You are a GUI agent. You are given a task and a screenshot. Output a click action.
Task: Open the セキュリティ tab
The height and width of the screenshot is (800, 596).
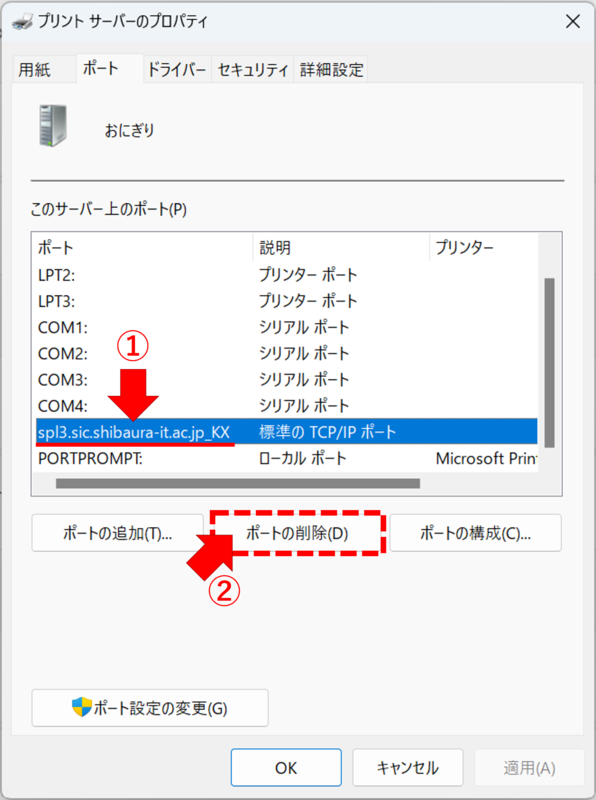[x=253, y=69]
